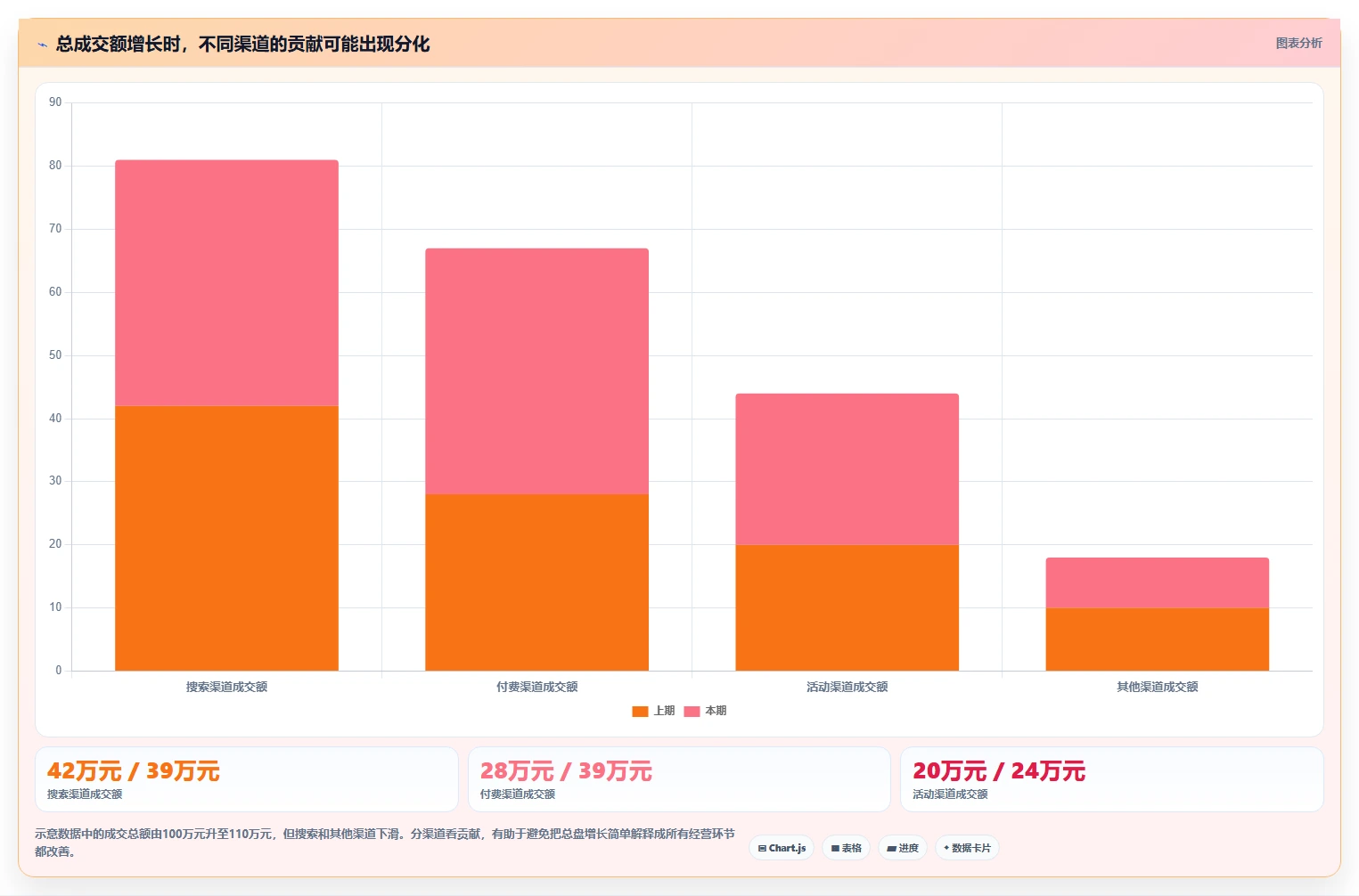This screenshot has width=1359, height=896.
Task: Click the Chart.js chip
Action: (x=782, y=848)
